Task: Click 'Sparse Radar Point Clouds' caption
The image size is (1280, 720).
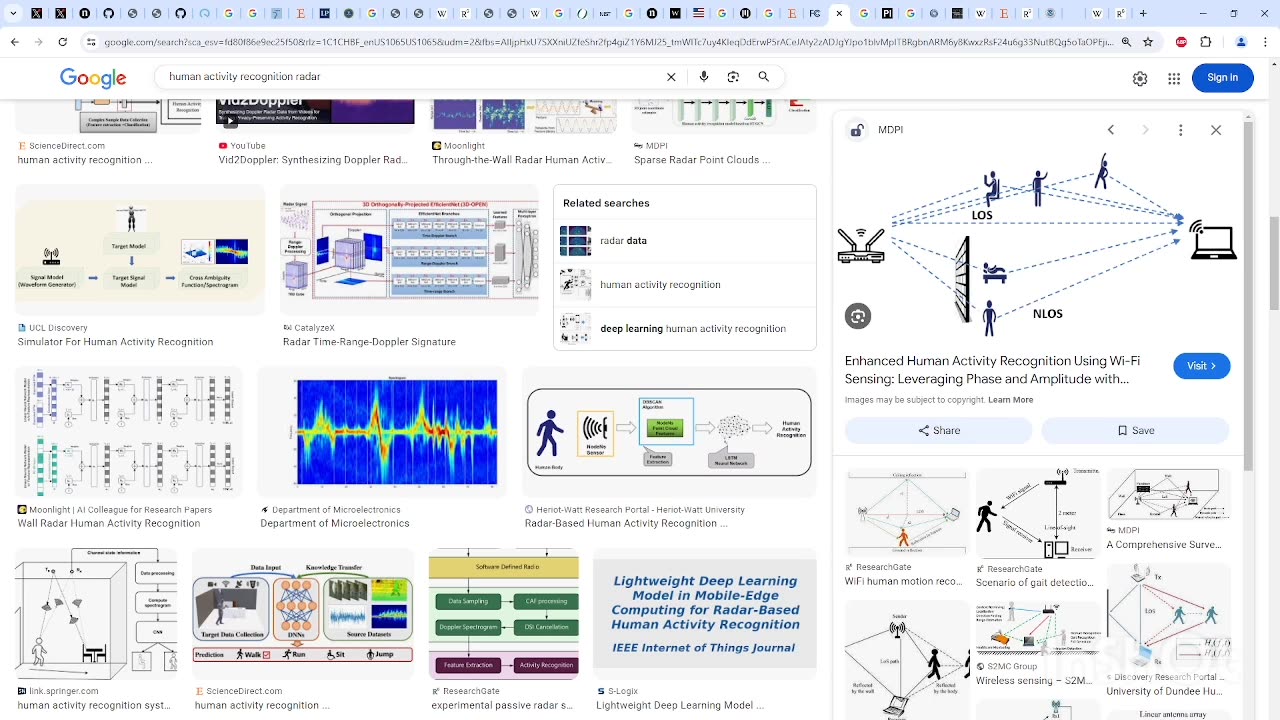Action: click(x=701, y=160)
